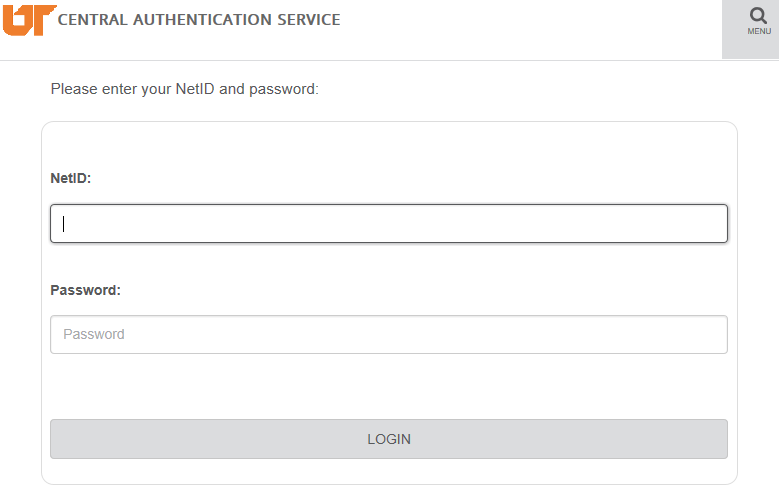Click the bold 'NetID:' field caption
Viewport: 779px width, 491px height.
point(71,178)
